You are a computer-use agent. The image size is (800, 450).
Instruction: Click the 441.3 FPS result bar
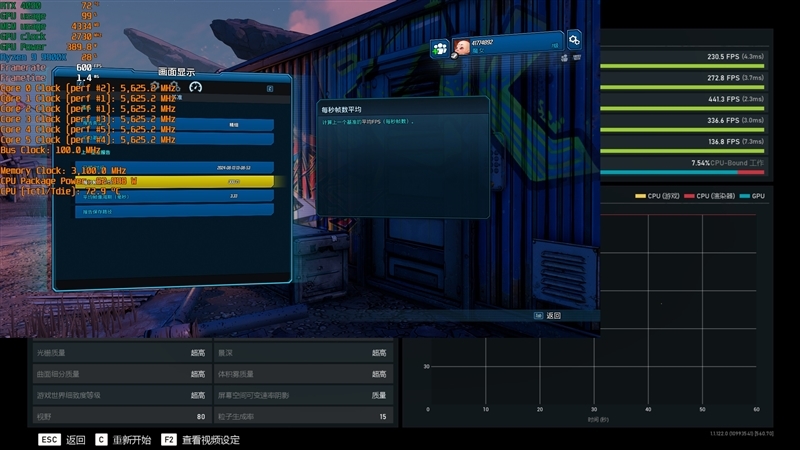682,109
